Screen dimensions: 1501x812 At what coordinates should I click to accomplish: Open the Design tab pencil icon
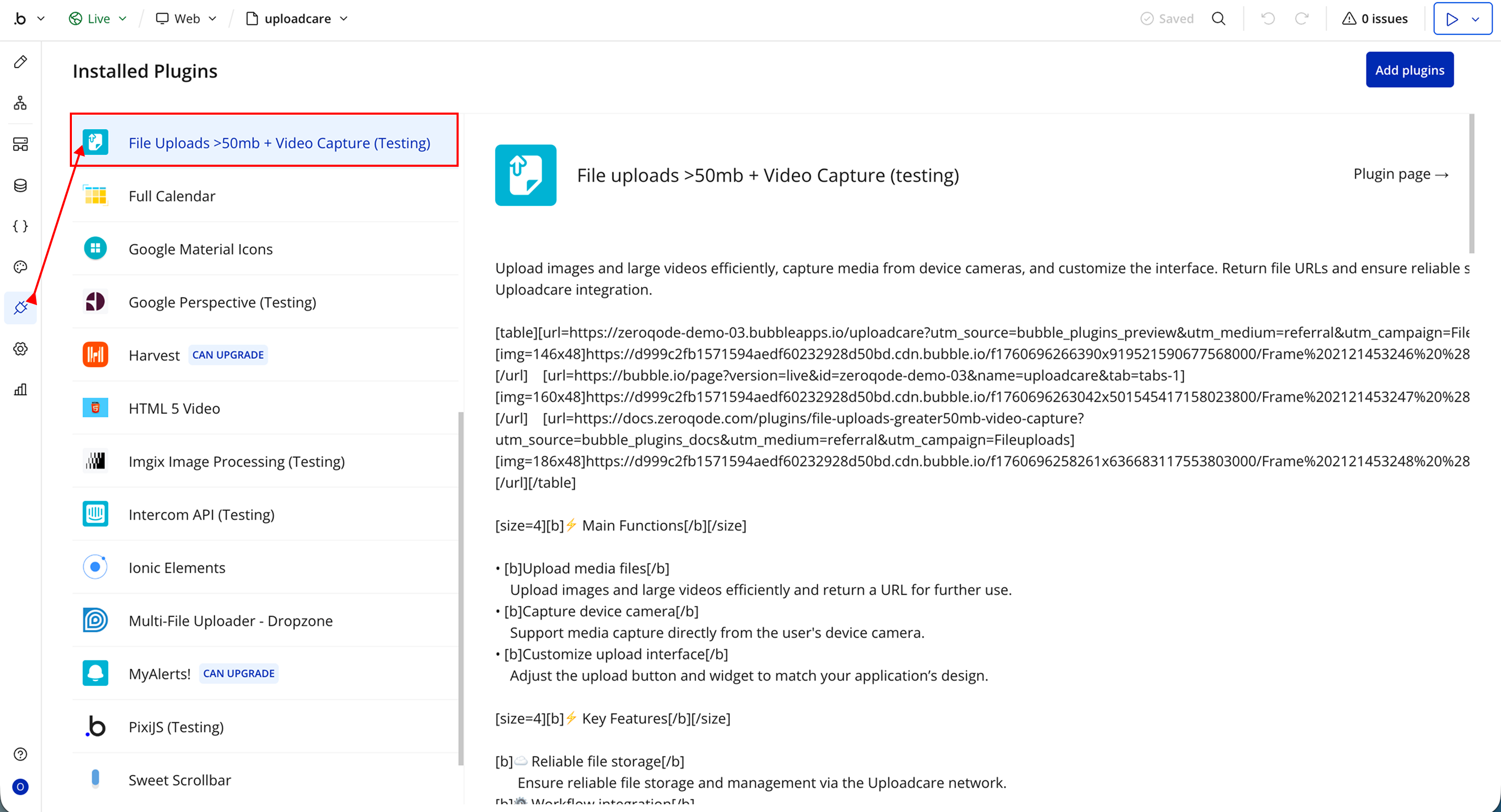pyautogui.click(x=20, y=61)
